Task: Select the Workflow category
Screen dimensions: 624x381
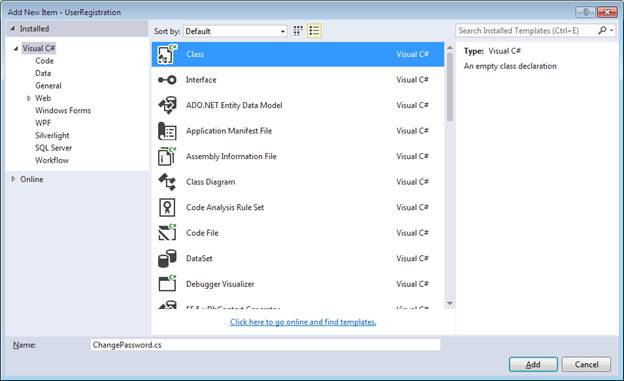Action: pyautogui.click(x=52, y=160)
